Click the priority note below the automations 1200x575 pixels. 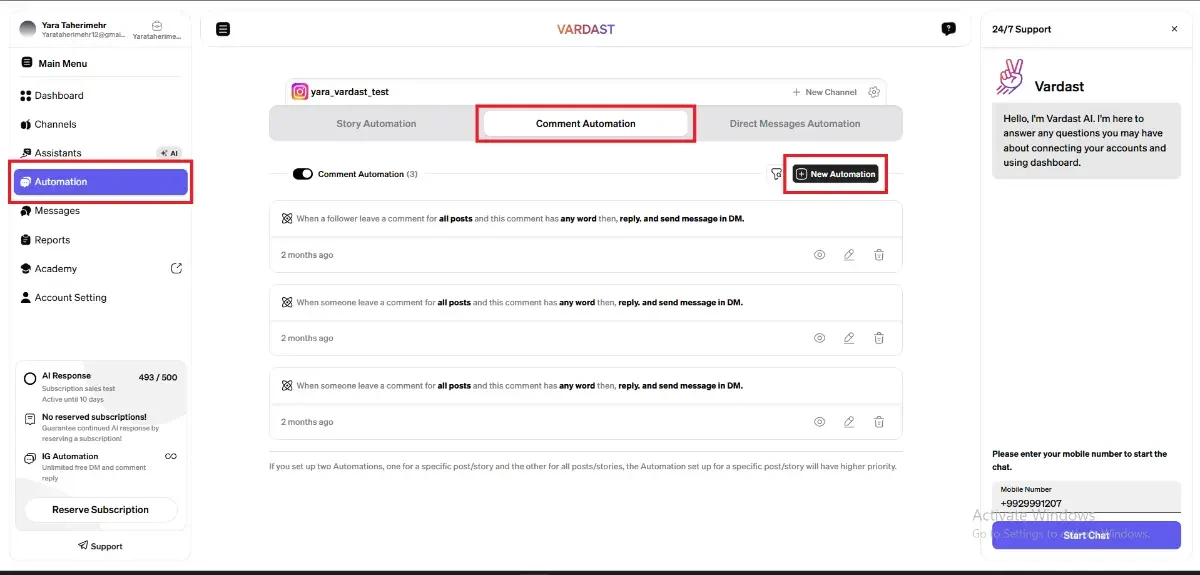tap(583, 466)
